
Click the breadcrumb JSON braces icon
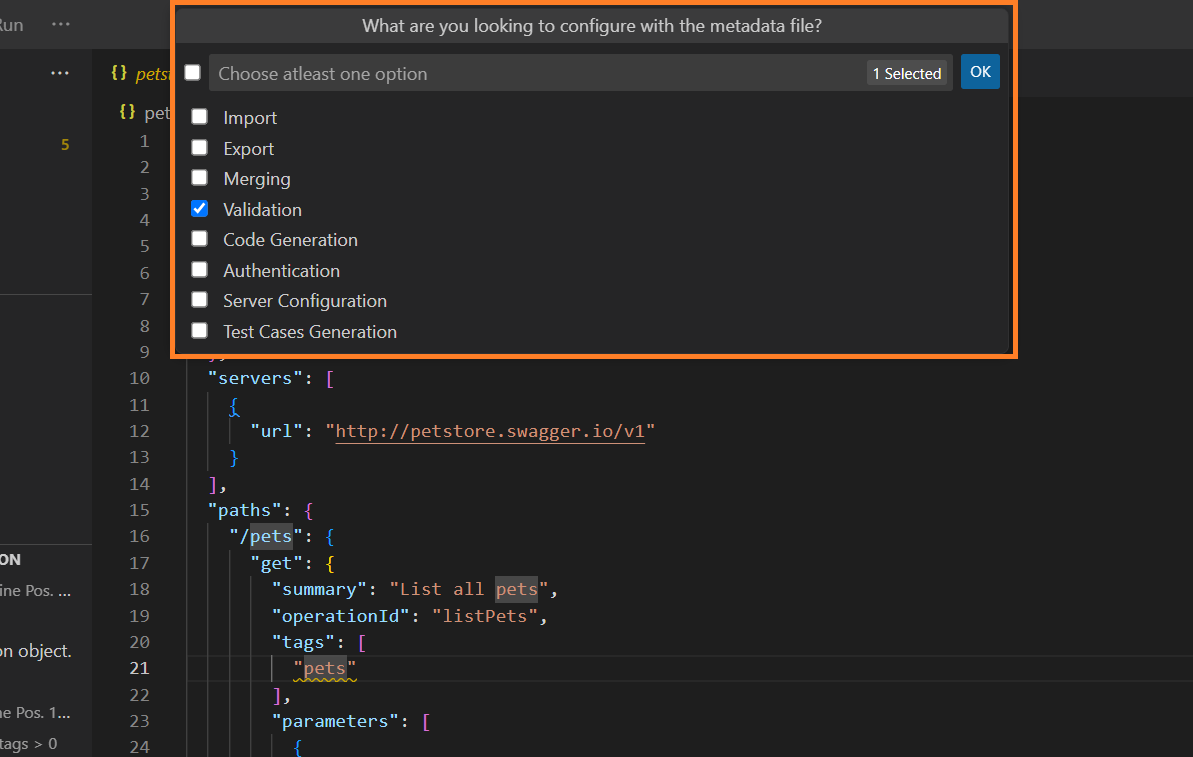tap(128, 112)
